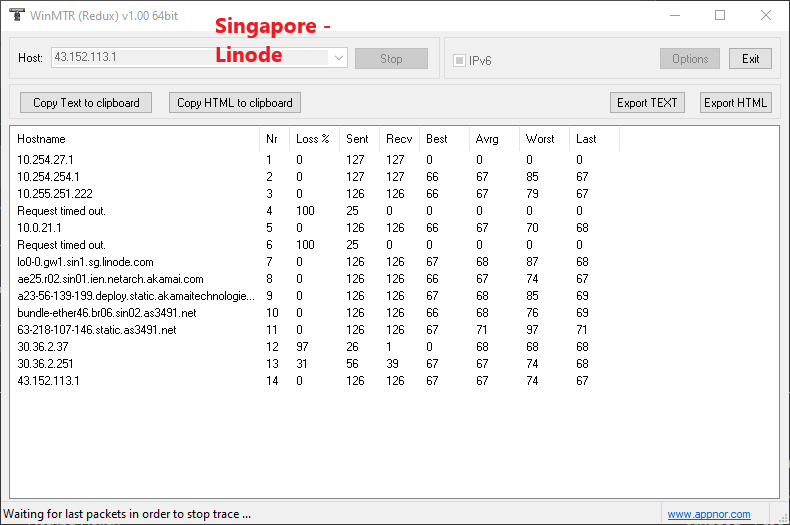Close the WinMTR window

766,15
